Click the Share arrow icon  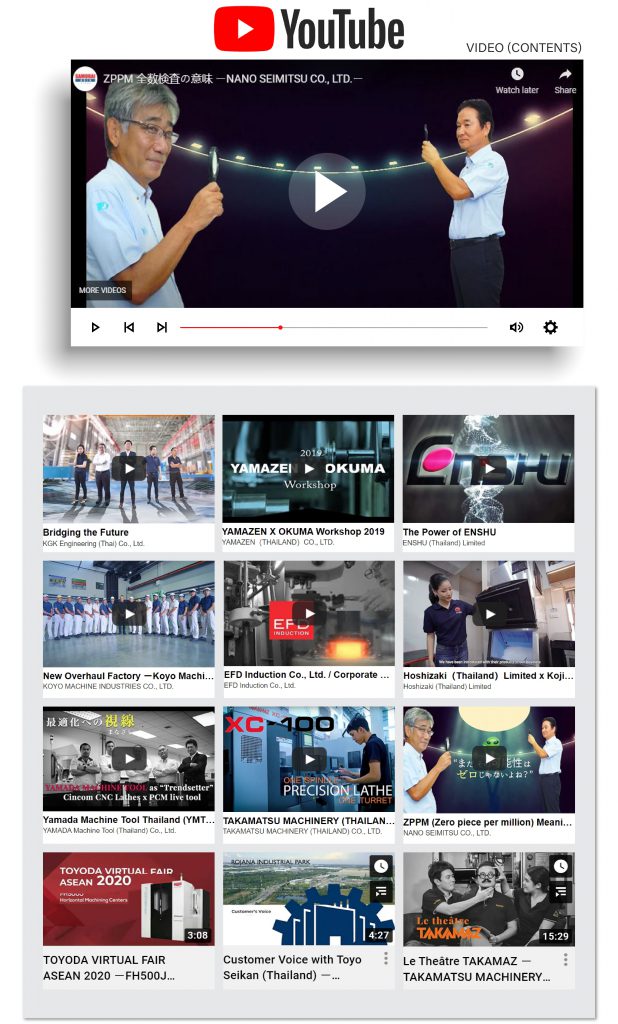[x=565, y=74]
